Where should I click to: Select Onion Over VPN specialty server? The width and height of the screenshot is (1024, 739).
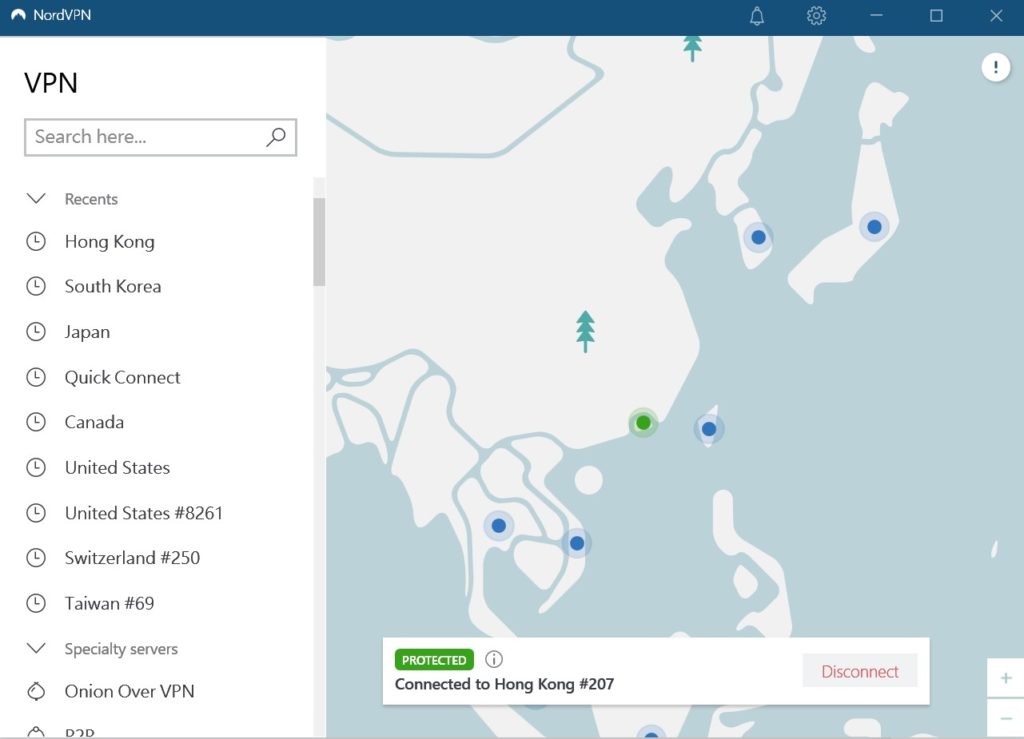129,691
